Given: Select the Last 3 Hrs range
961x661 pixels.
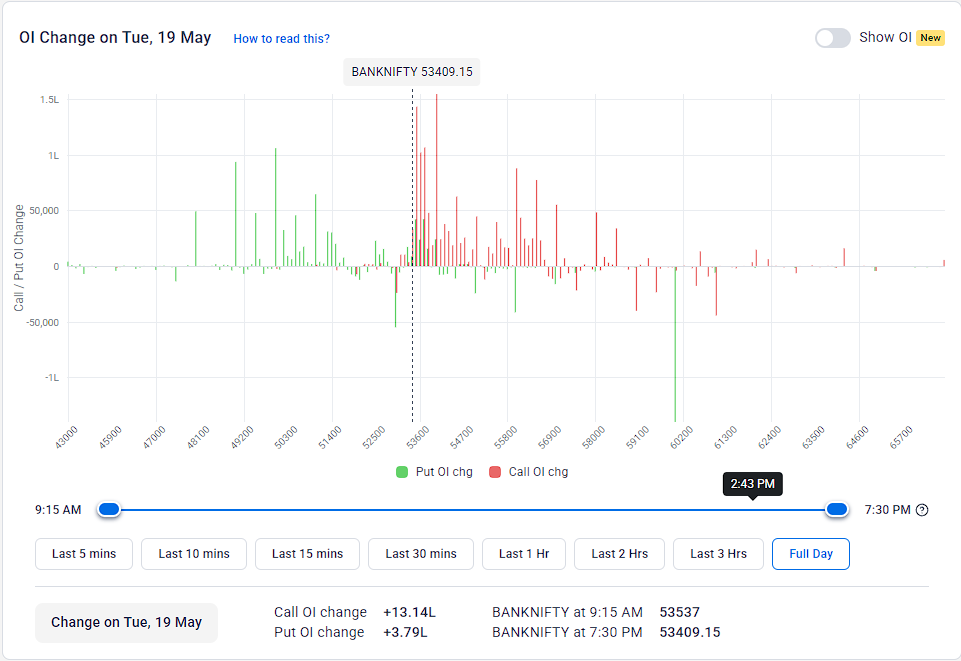Looking at the screenshot, I should coord(718,554).
